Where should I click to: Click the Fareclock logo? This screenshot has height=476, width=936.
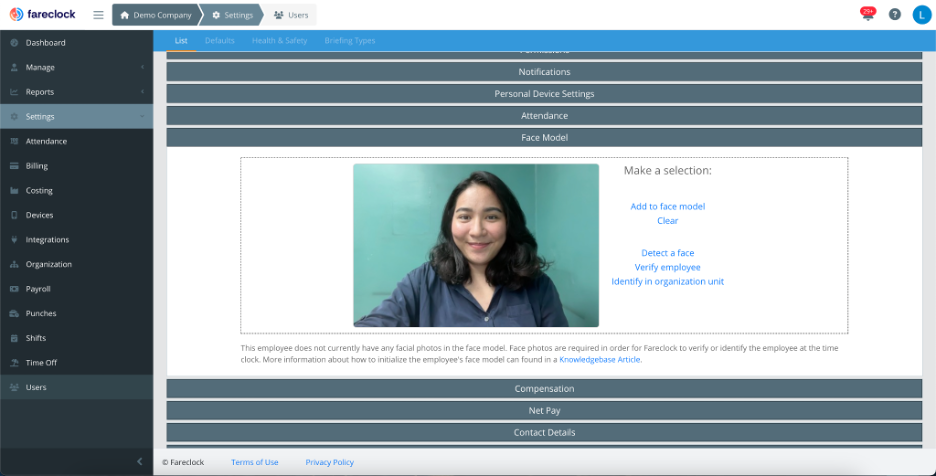click(42, 14)
